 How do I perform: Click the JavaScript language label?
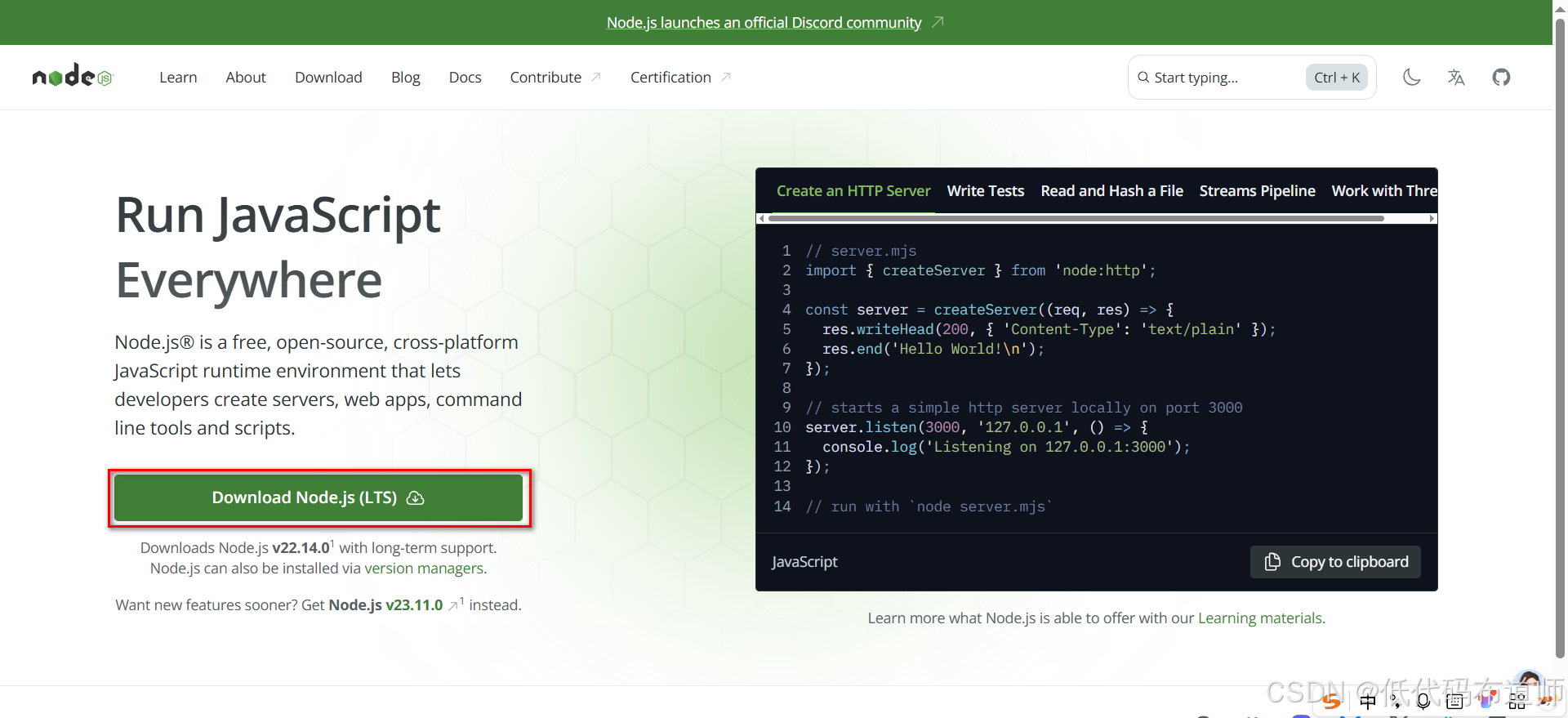coord(804,562)
